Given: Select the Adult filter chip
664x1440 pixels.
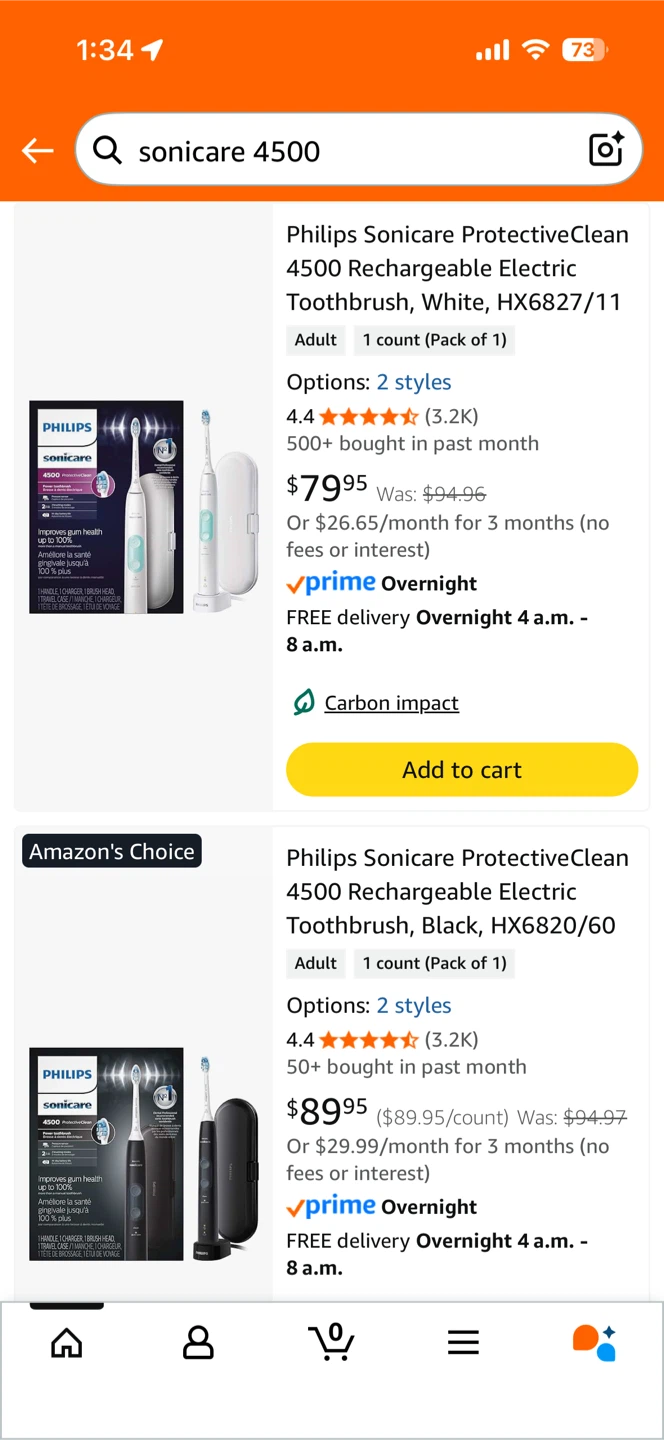Looking at the screenshot, I should pyautogui.click(x=315, y=339).
